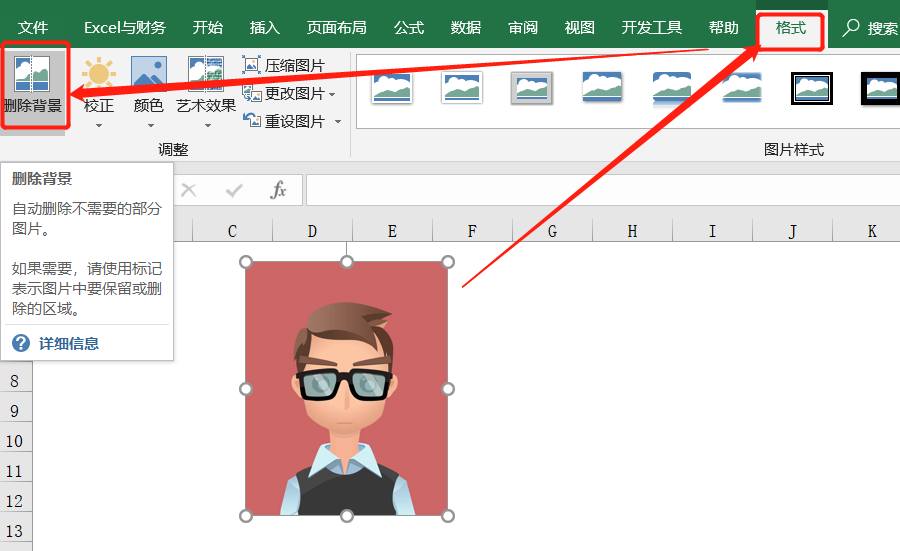
Task: Click Reset Picture (重设图片) button
Action: [x=284, y=121]
